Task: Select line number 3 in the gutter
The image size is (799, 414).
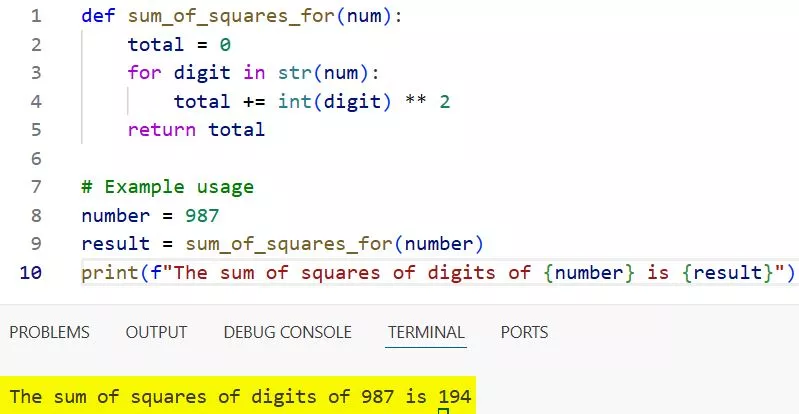Action: coord(37,73)
